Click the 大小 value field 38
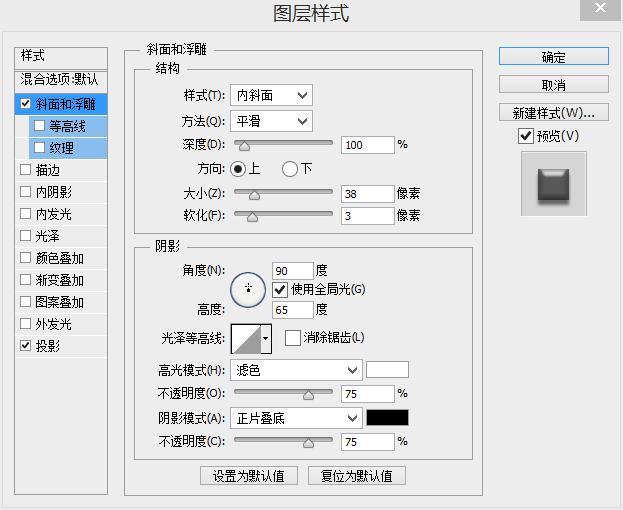 pos(368,194)
